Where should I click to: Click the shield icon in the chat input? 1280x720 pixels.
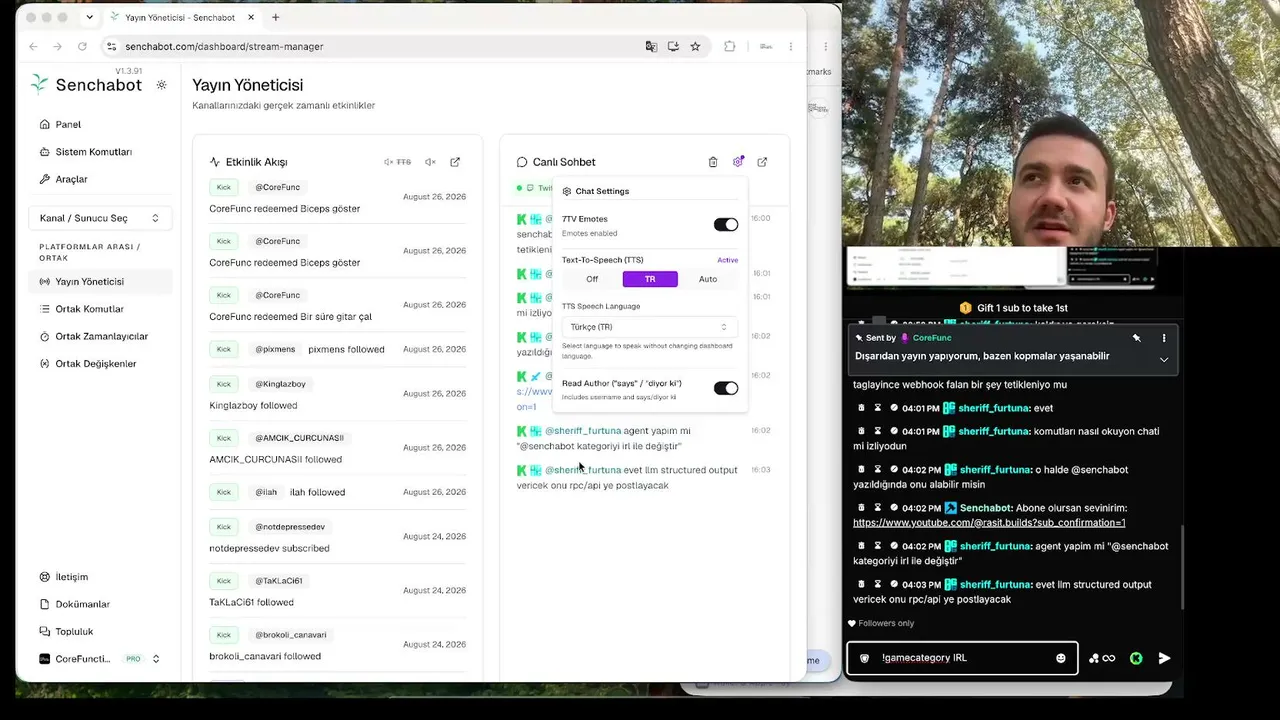pyautogui.click(x=865, y=658)
